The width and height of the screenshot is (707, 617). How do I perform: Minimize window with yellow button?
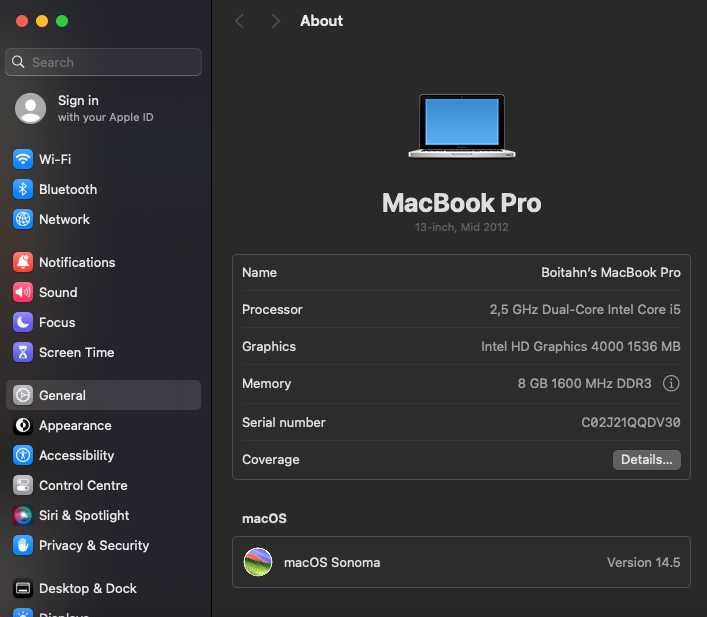point(42,21)
